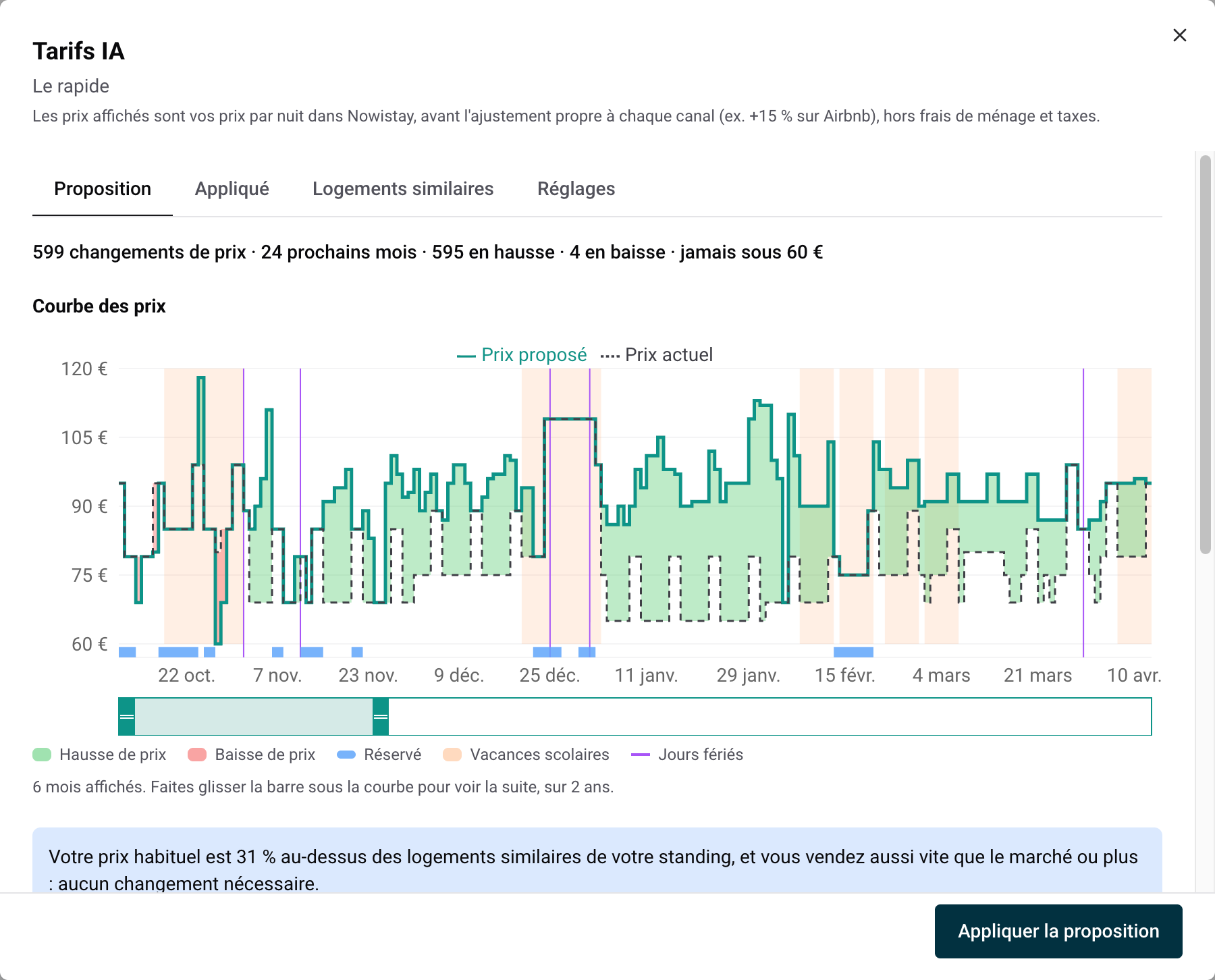Viewport: 1215px width, 980px height.
Task: Click the shaded selected window in the range bar
Action: pyautogui.click(x=253, y=717)
